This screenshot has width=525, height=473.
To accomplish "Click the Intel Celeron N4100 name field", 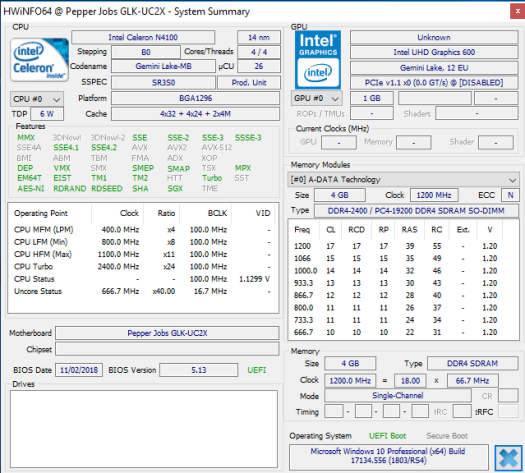I will click(143, 37).
